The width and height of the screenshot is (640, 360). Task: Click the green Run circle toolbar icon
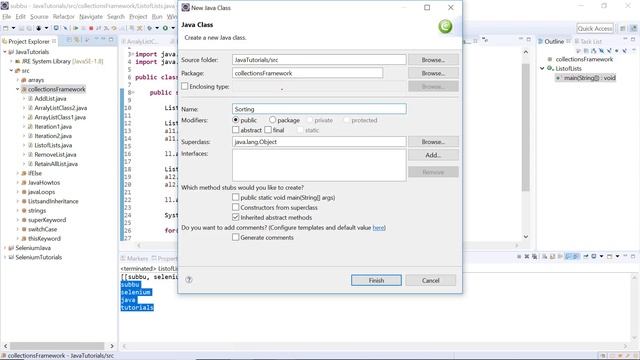click(166, 28)
